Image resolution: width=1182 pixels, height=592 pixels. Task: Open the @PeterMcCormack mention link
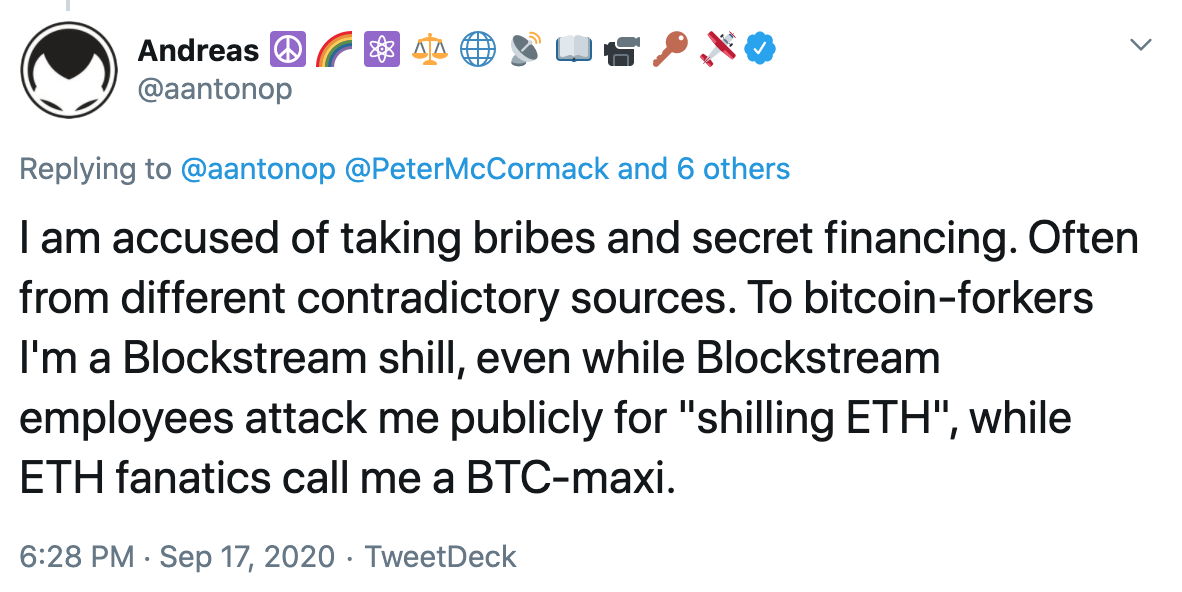(x=476, y=169)
